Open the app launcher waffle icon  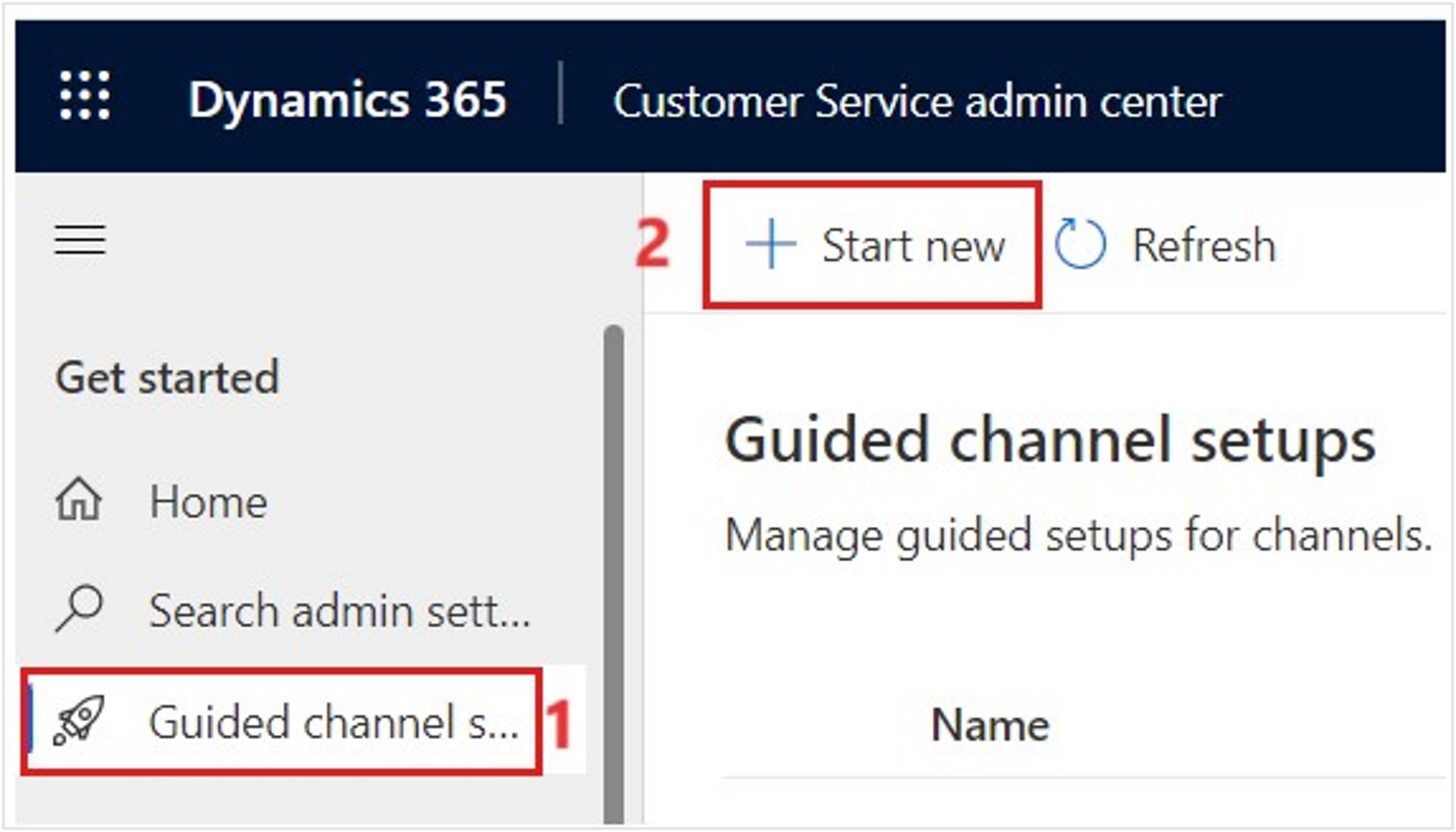click(85, 95)
